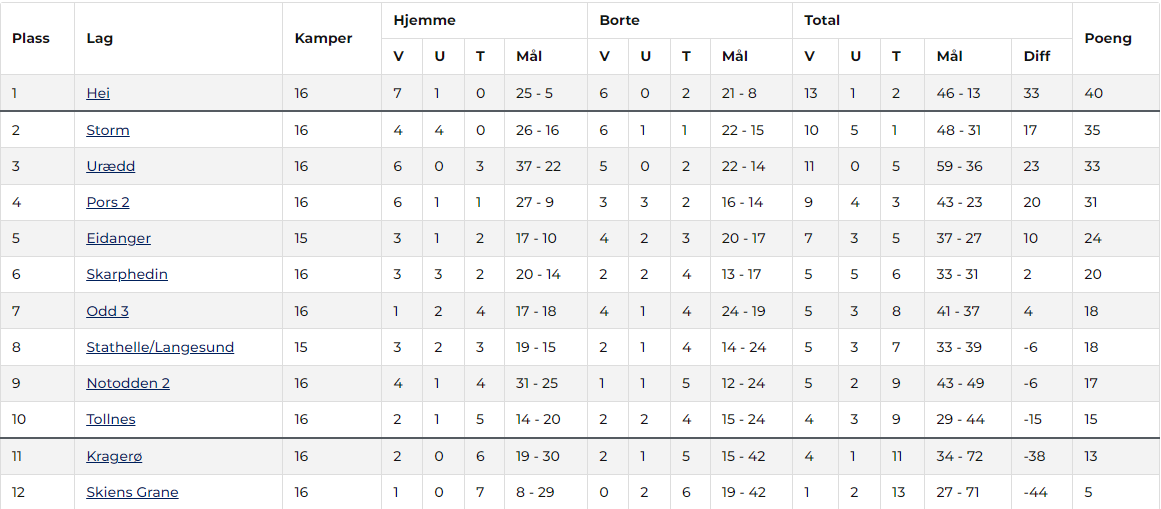Image resolution: width=1161 pixels, height=509 pixels.
Task: Click the Plass column header
Action: coord(31,39)
